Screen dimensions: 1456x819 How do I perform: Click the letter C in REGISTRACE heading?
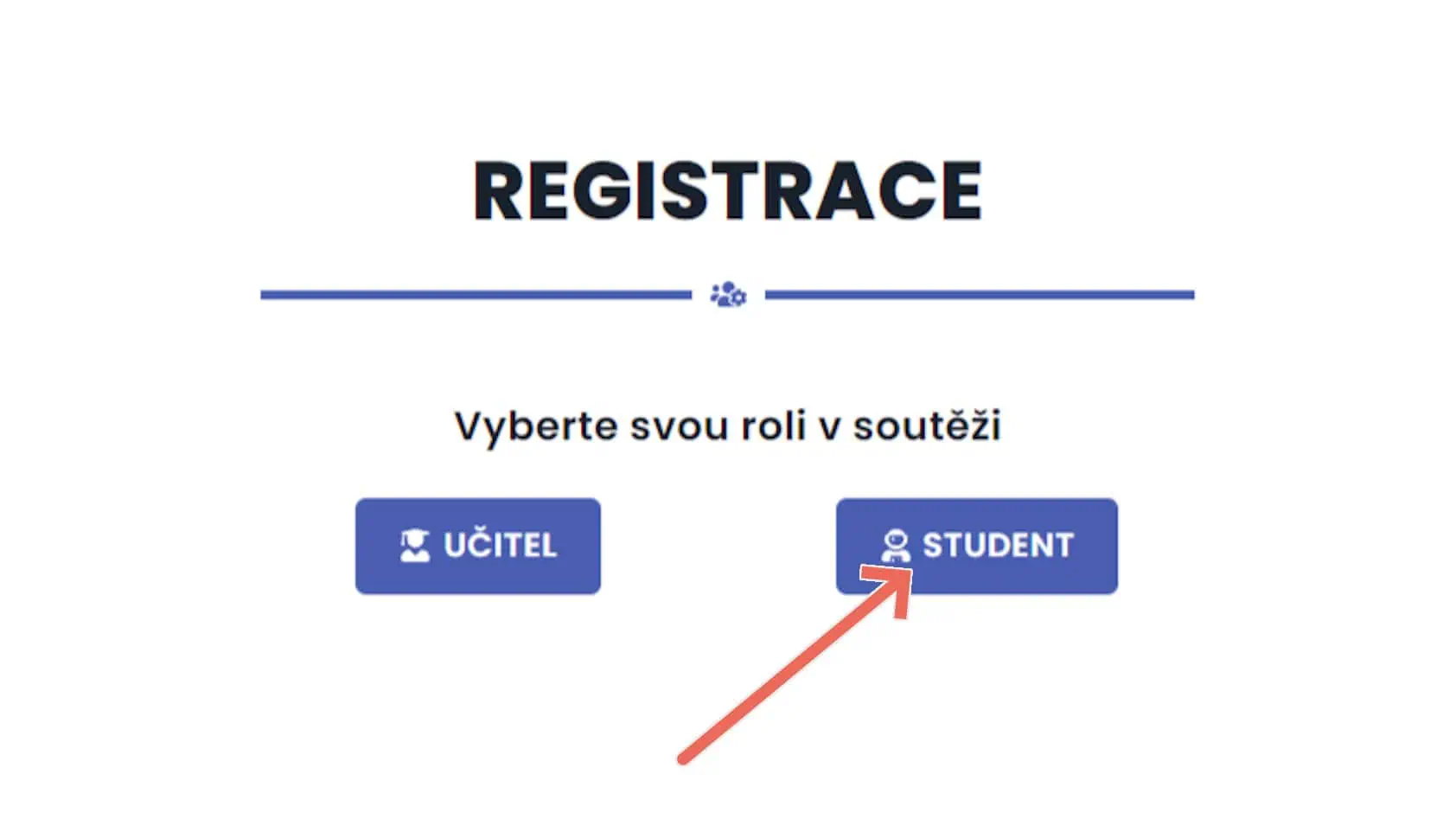(892, 191)
